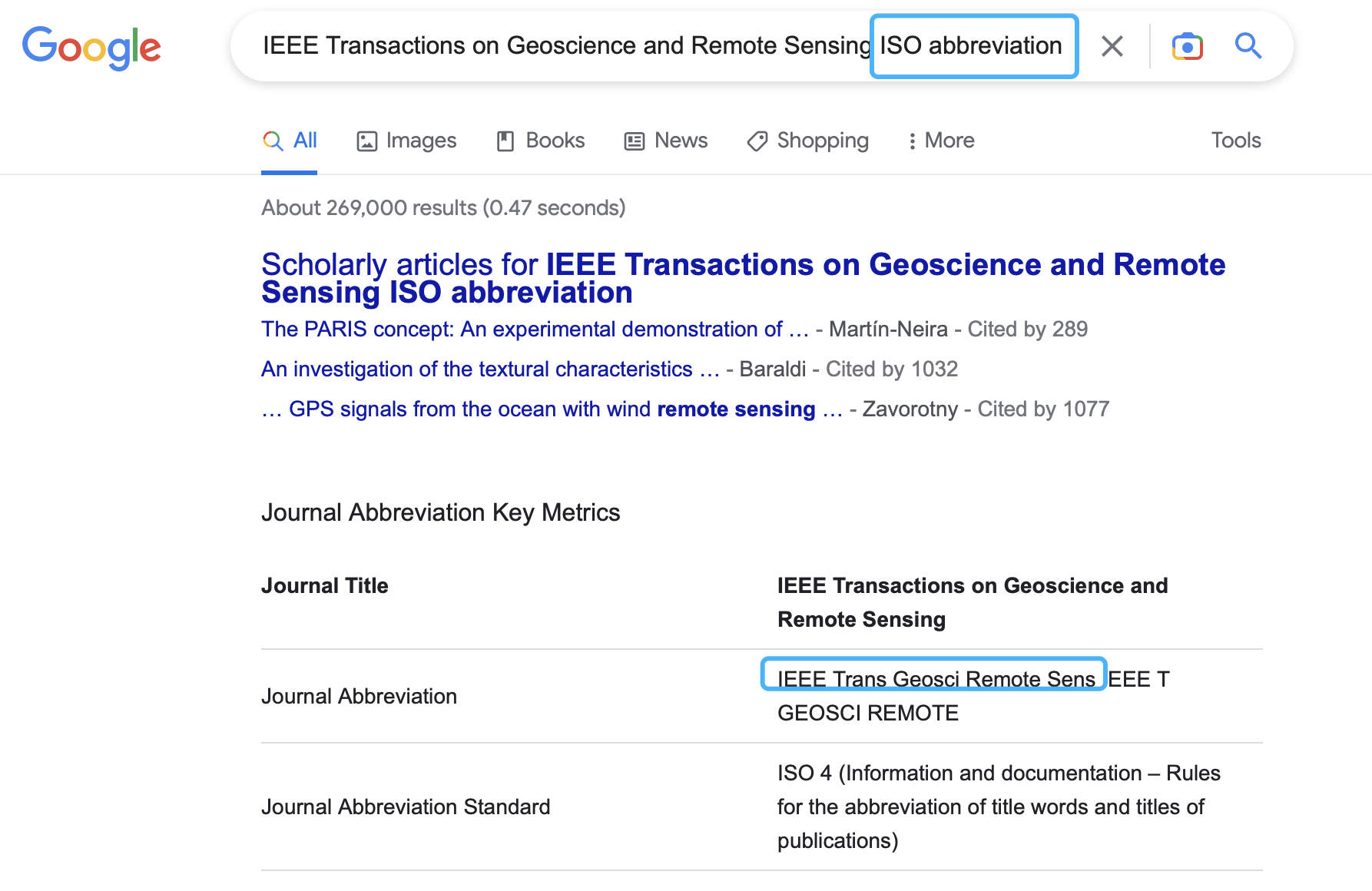Click the Google logo
The height and width of the screenshot is (891, 1372).
click(x=91, y=48)
